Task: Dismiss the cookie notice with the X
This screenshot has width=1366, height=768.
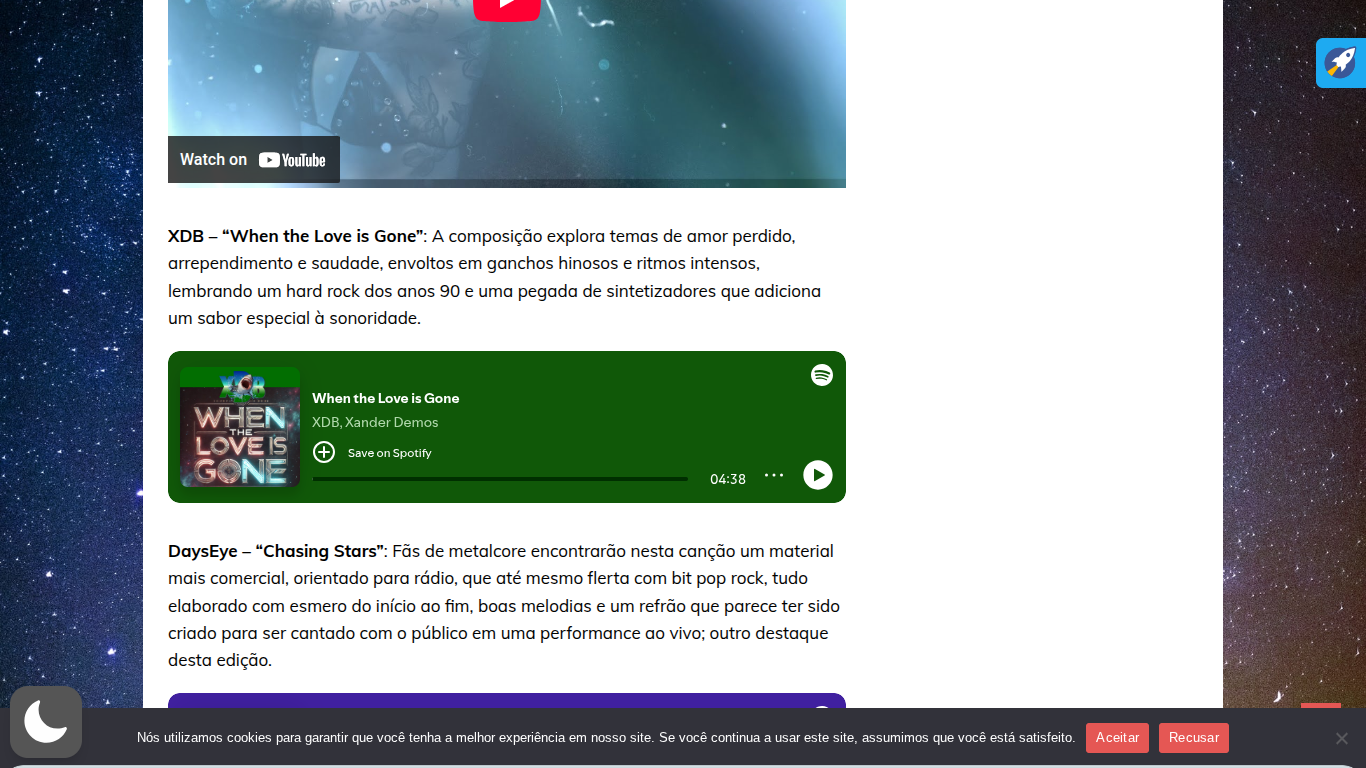Action: tap(1341, 738)
